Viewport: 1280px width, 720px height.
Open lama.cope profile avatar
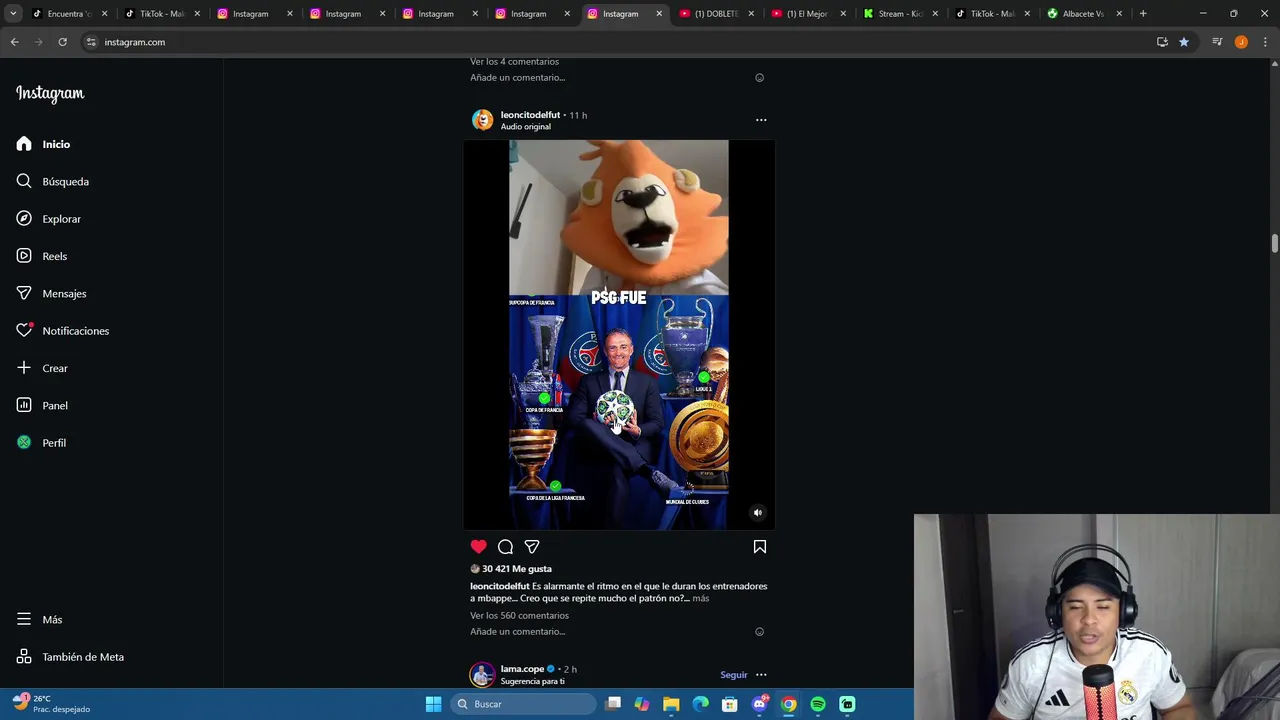[483, 674]
